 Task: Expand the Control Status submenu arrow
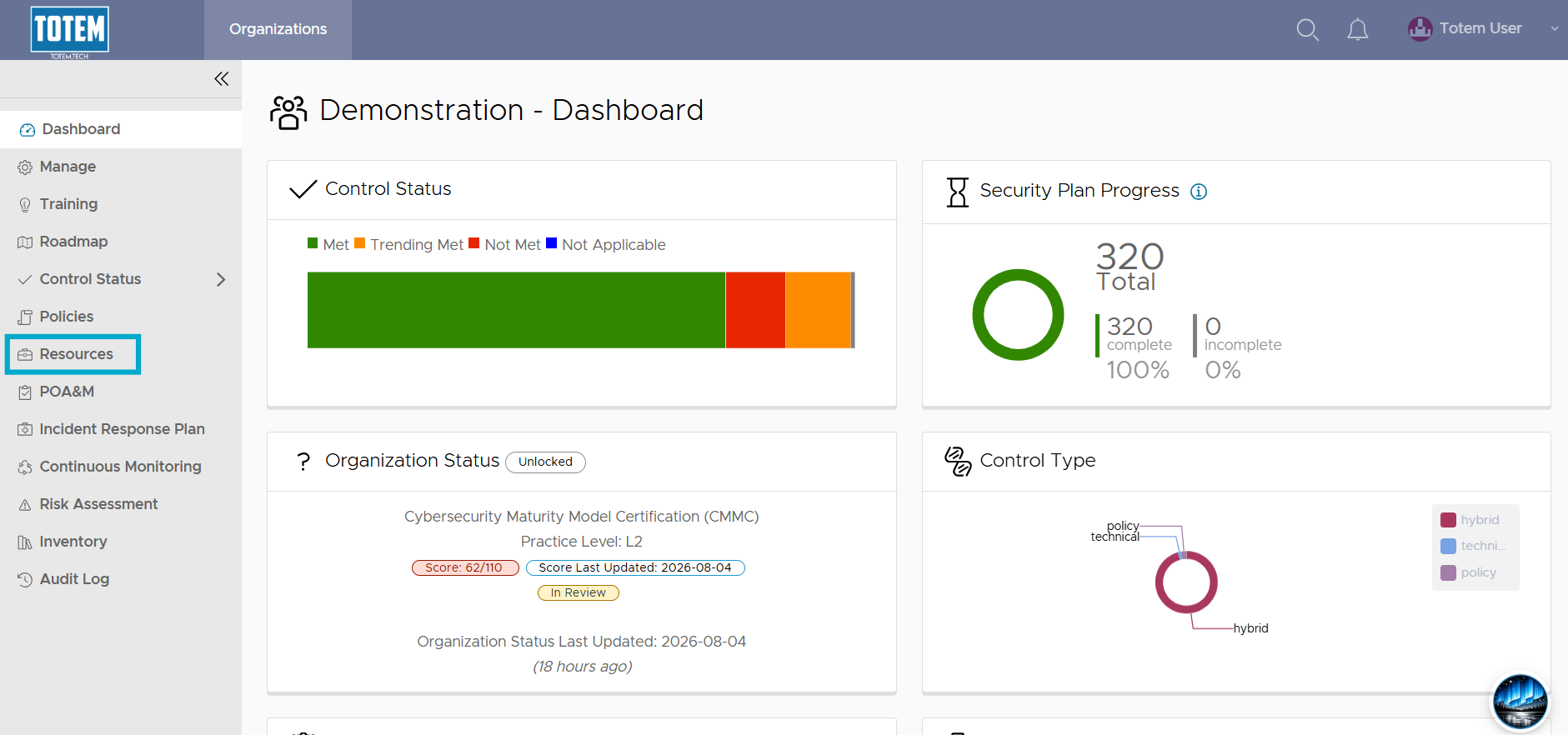coord(221,279)
